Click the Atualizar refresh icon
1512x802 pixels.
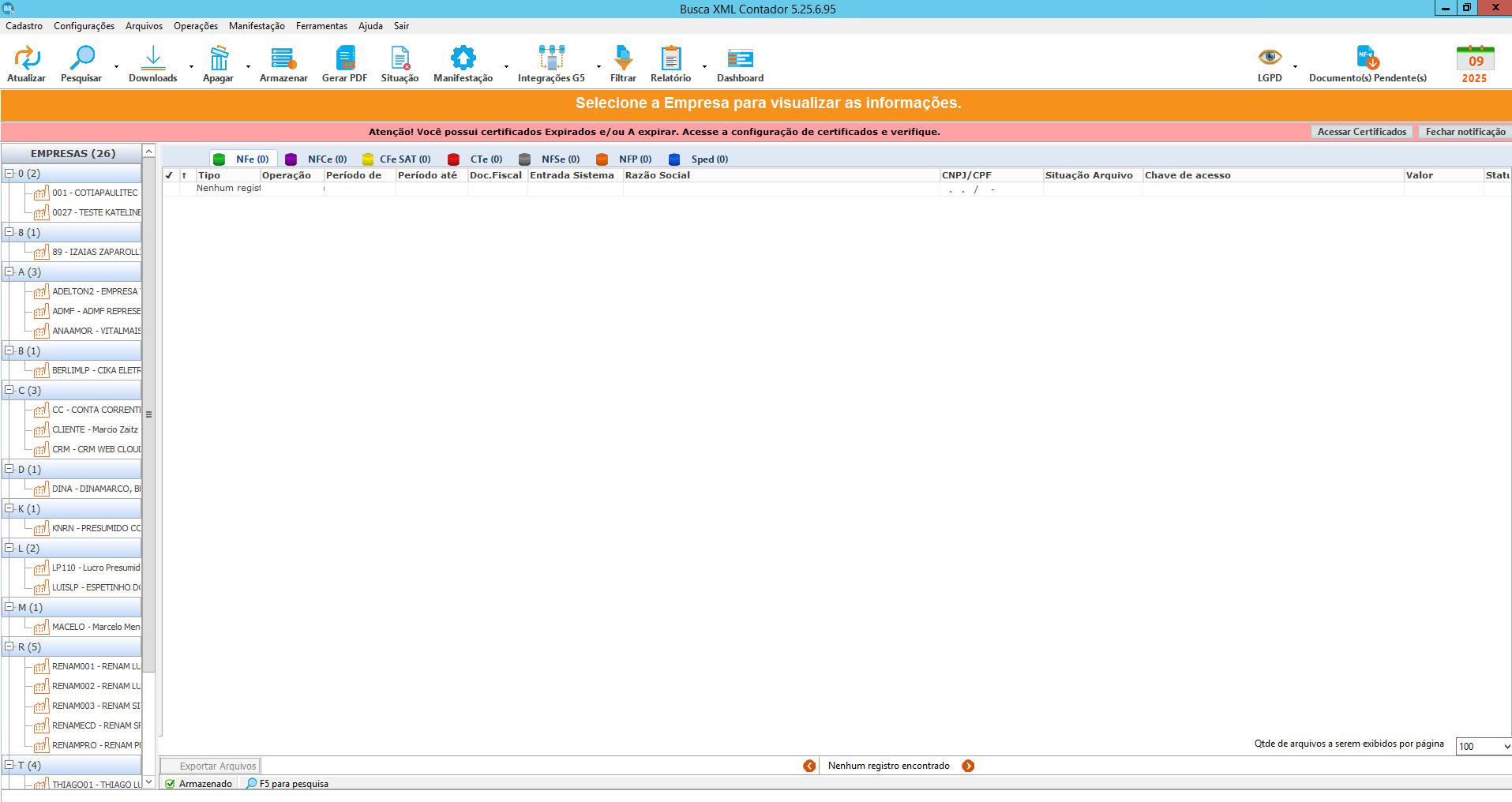27,58
